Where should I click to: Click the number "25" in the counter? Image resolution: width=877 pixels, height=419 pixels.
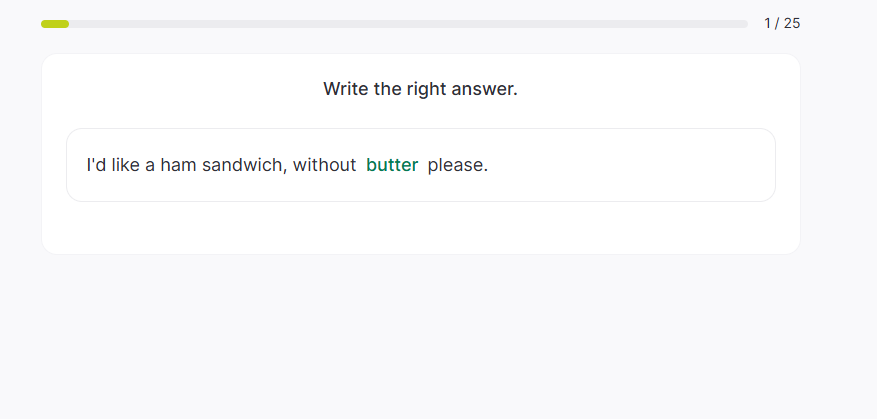[x=792, y=23]
